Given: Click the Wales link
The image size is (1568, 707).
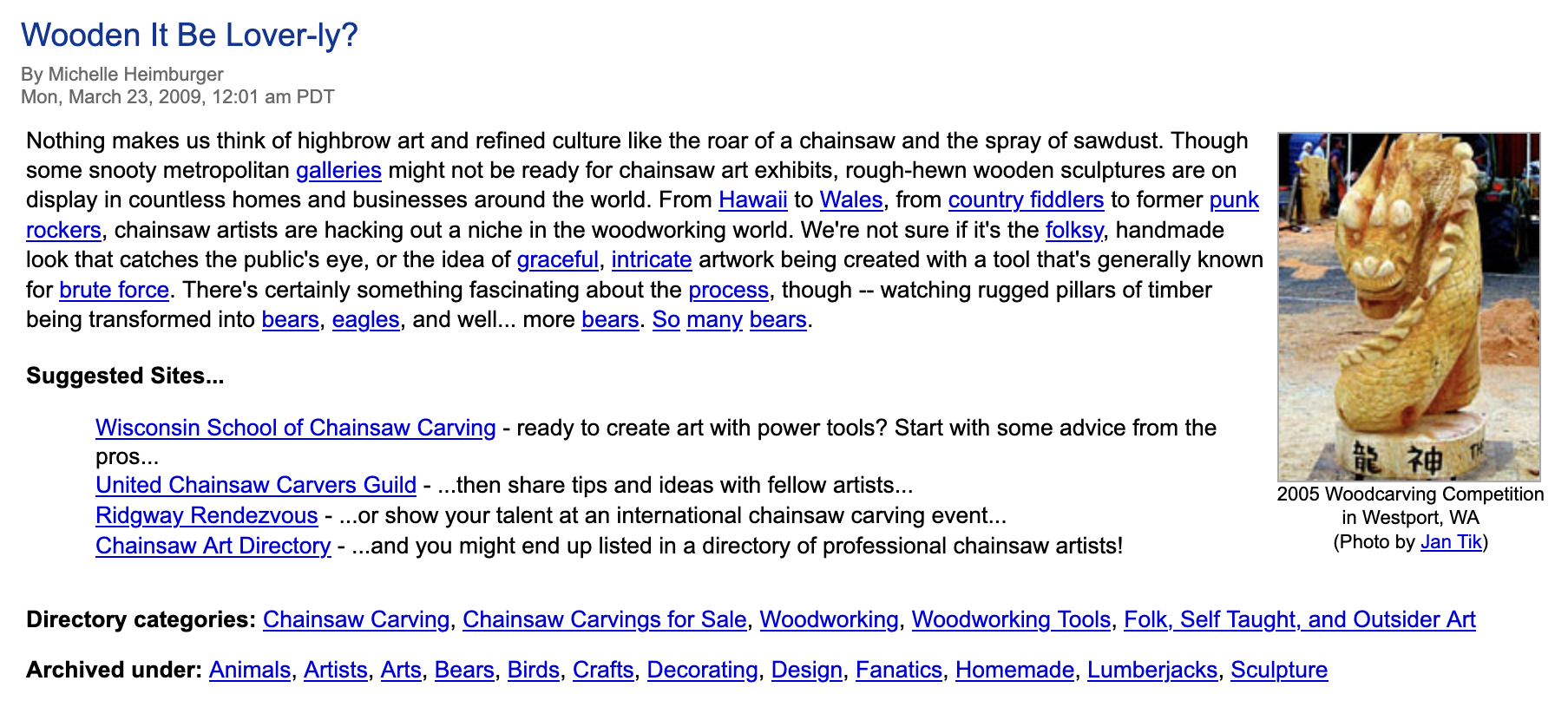Looking at the screenshot, I should click(x=850, y=200).
